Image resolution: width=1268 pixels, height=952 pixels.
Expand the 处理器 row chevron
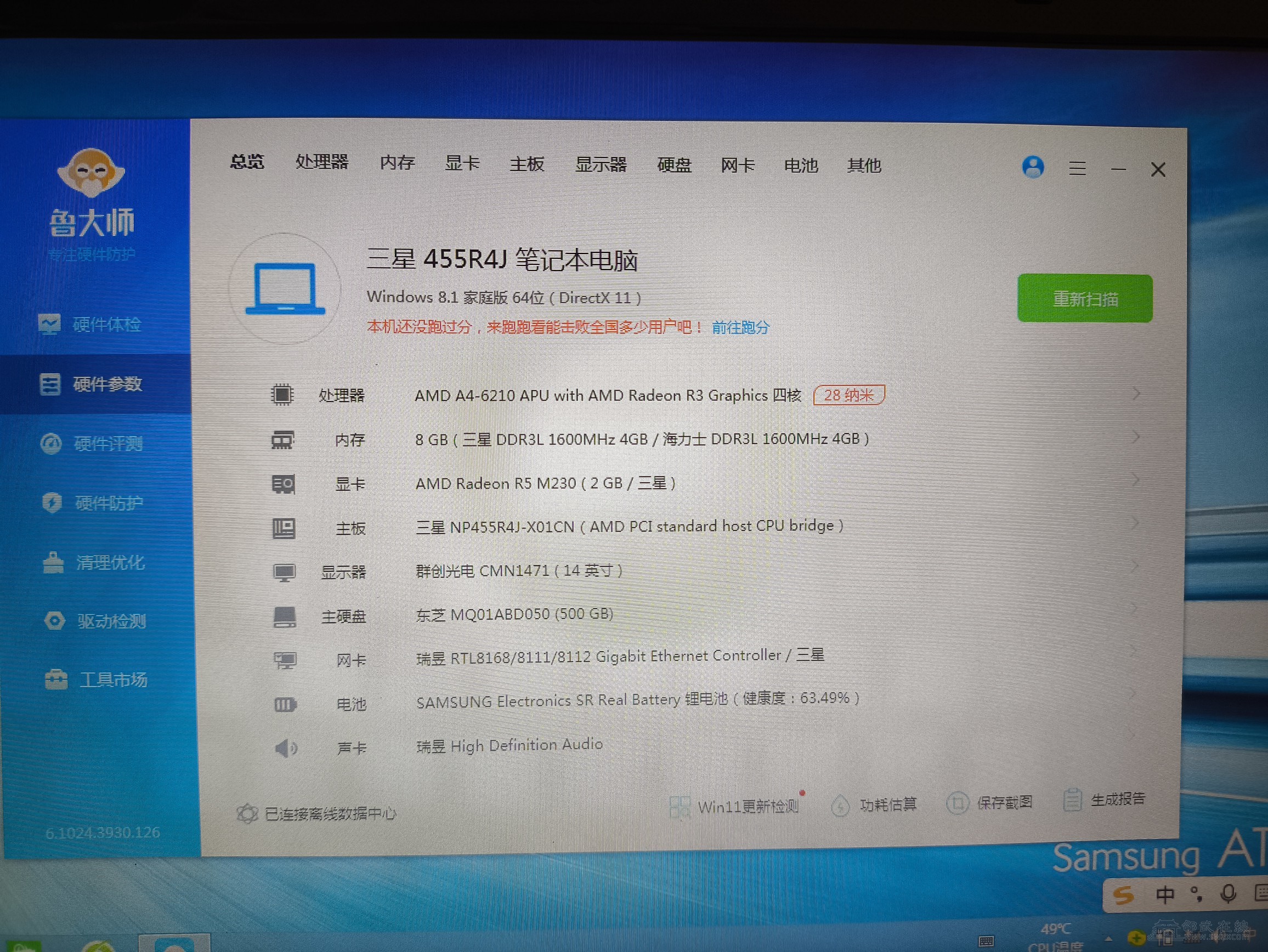(1136, 394)
